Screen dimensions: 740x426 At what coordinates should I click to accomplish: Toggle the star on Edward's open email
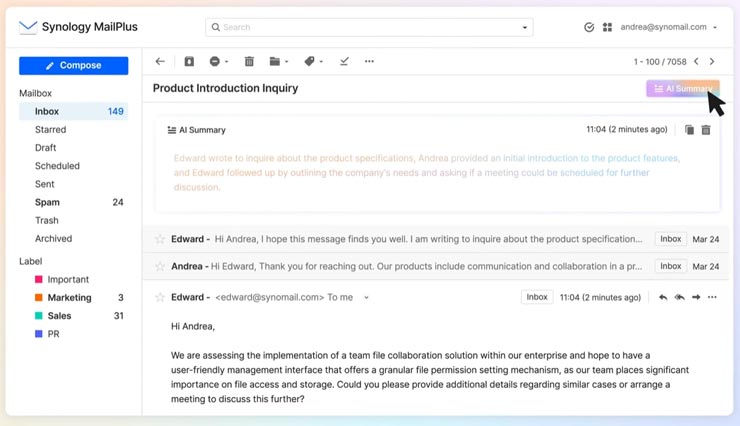click(160, 297)
